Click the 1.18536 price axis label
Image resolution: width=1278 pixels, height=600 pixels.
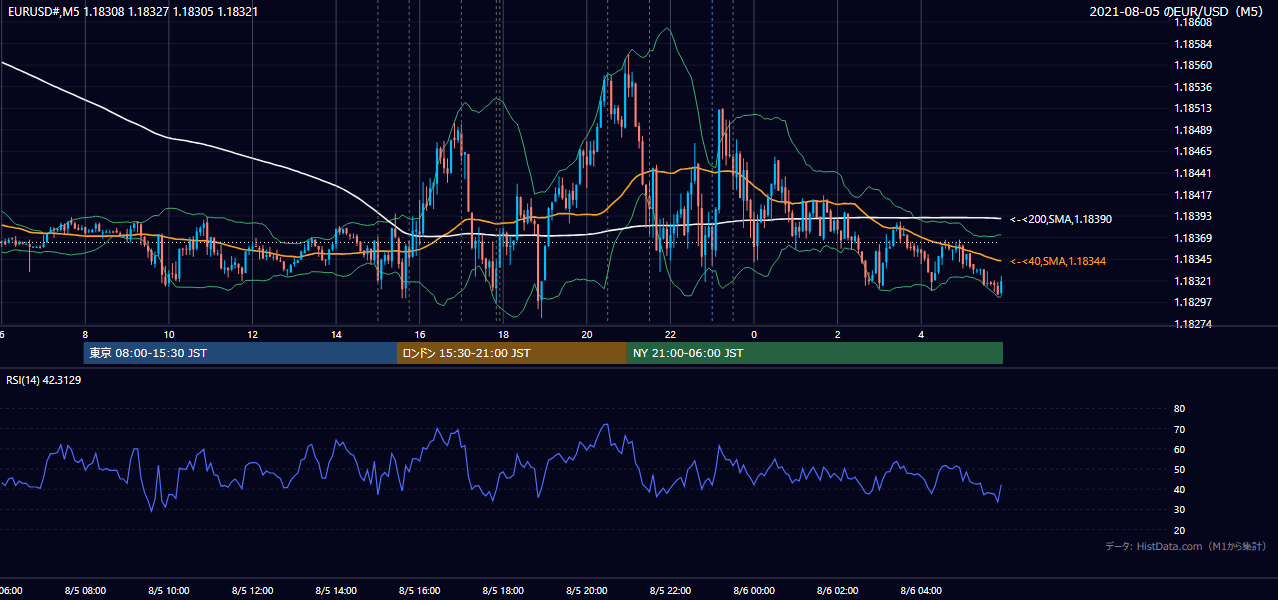[1194, 87]
